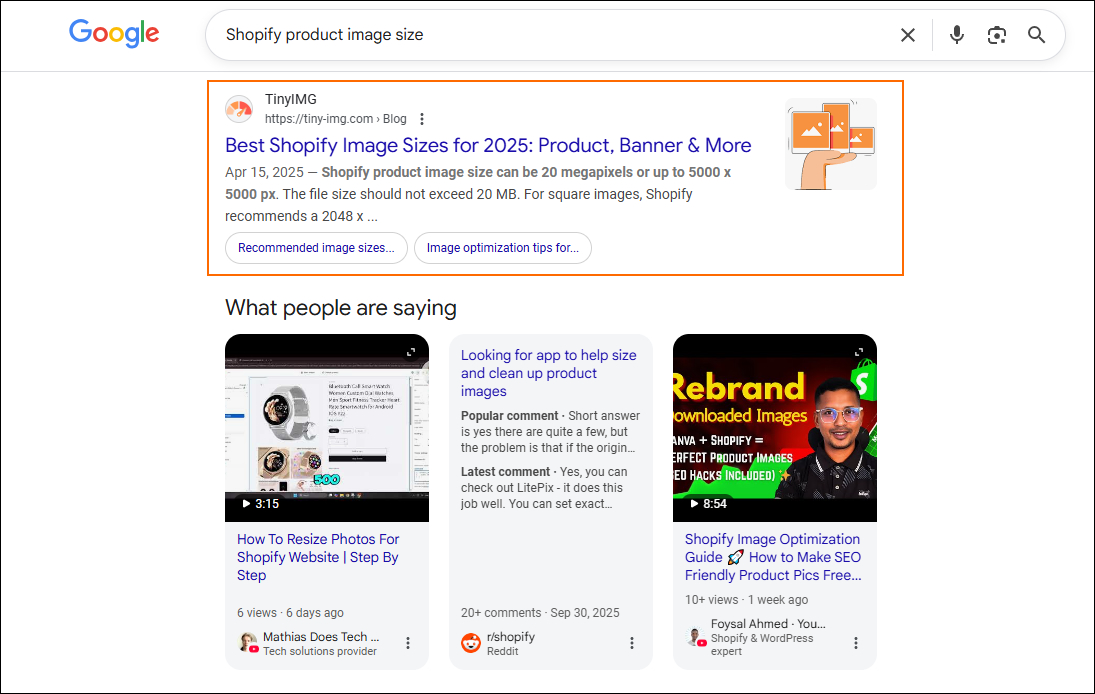
Task: Click the play icon on the 3:15 video
Action: (x=245, y=504)
